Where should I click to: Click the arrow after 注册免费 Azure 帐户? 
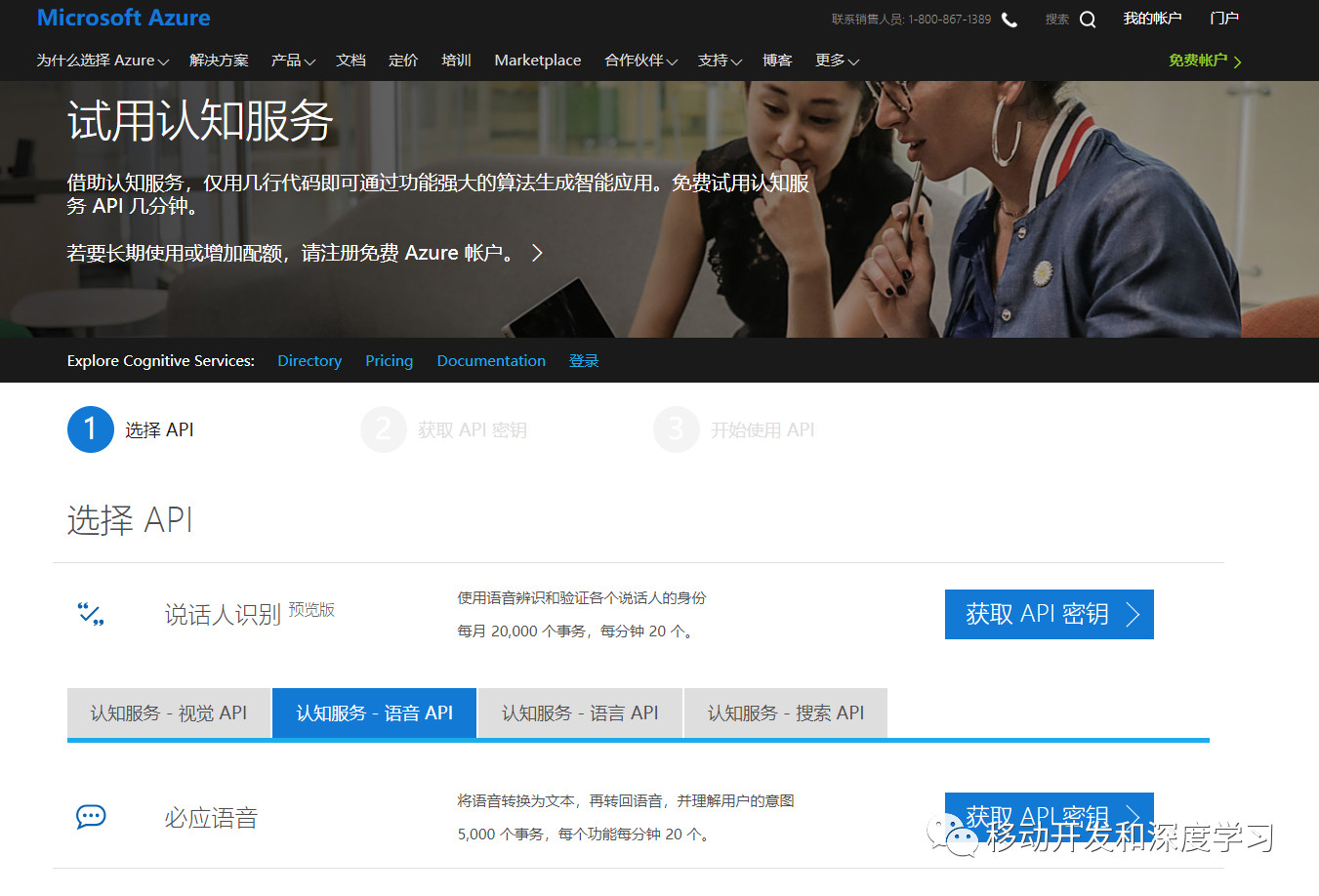[537, 253]
